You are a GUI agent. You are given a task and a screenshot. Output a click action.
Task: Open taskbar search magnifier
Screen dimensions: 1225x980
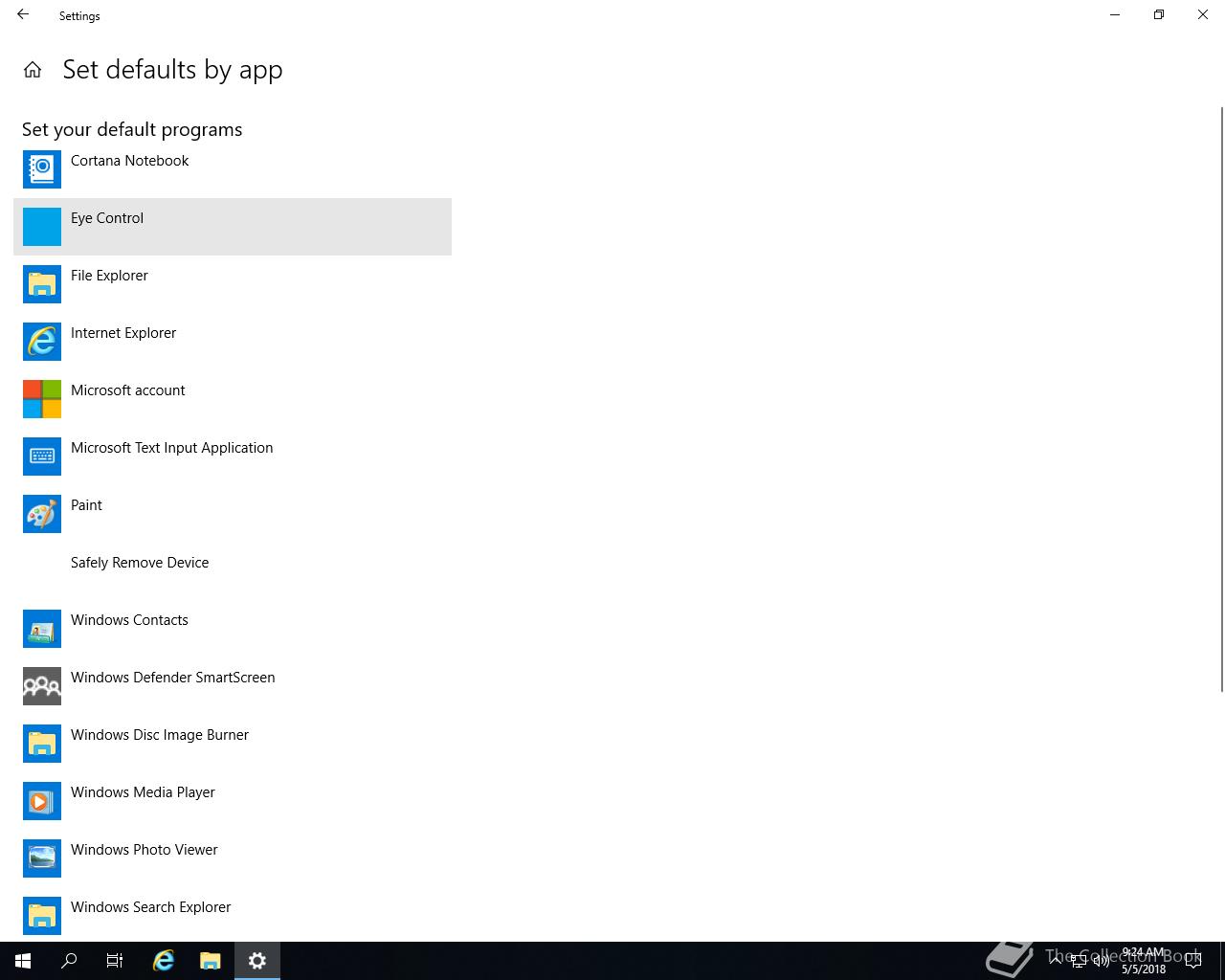[69, 961]
